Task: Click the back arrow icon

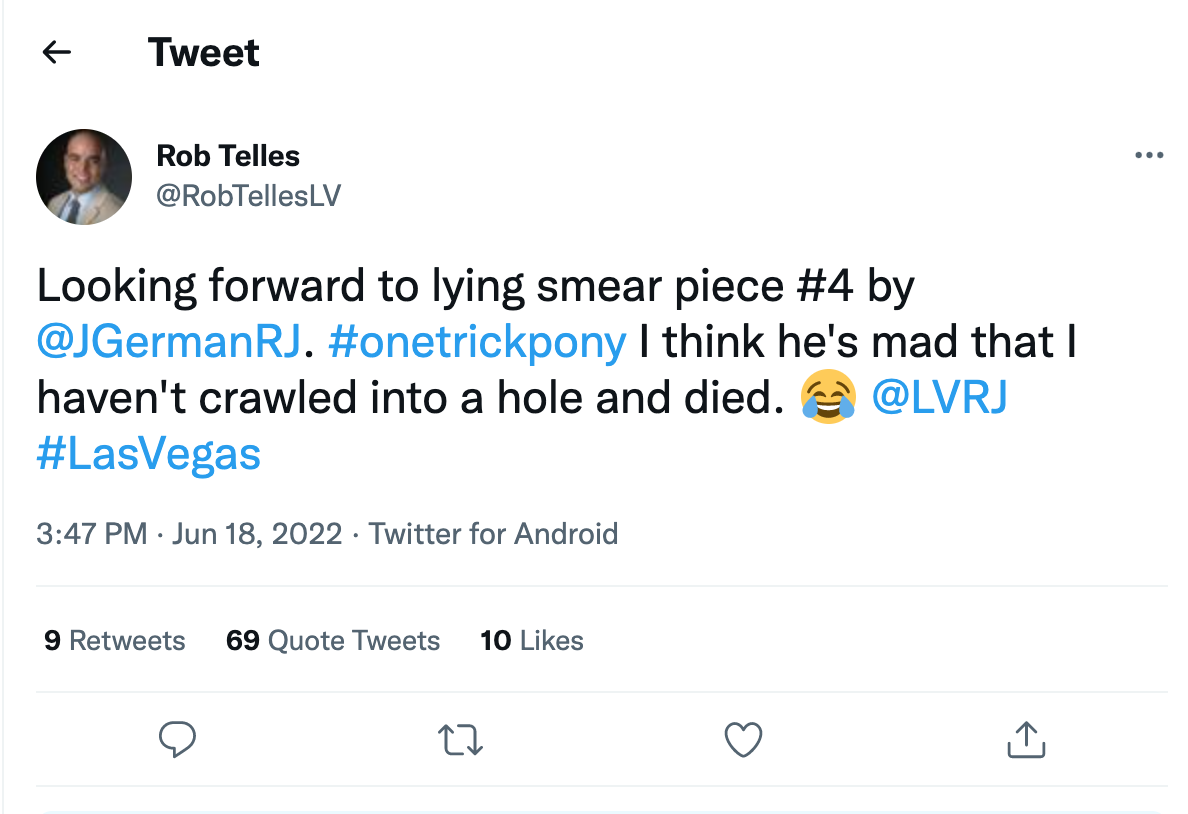Action: (x=57, y=52)
